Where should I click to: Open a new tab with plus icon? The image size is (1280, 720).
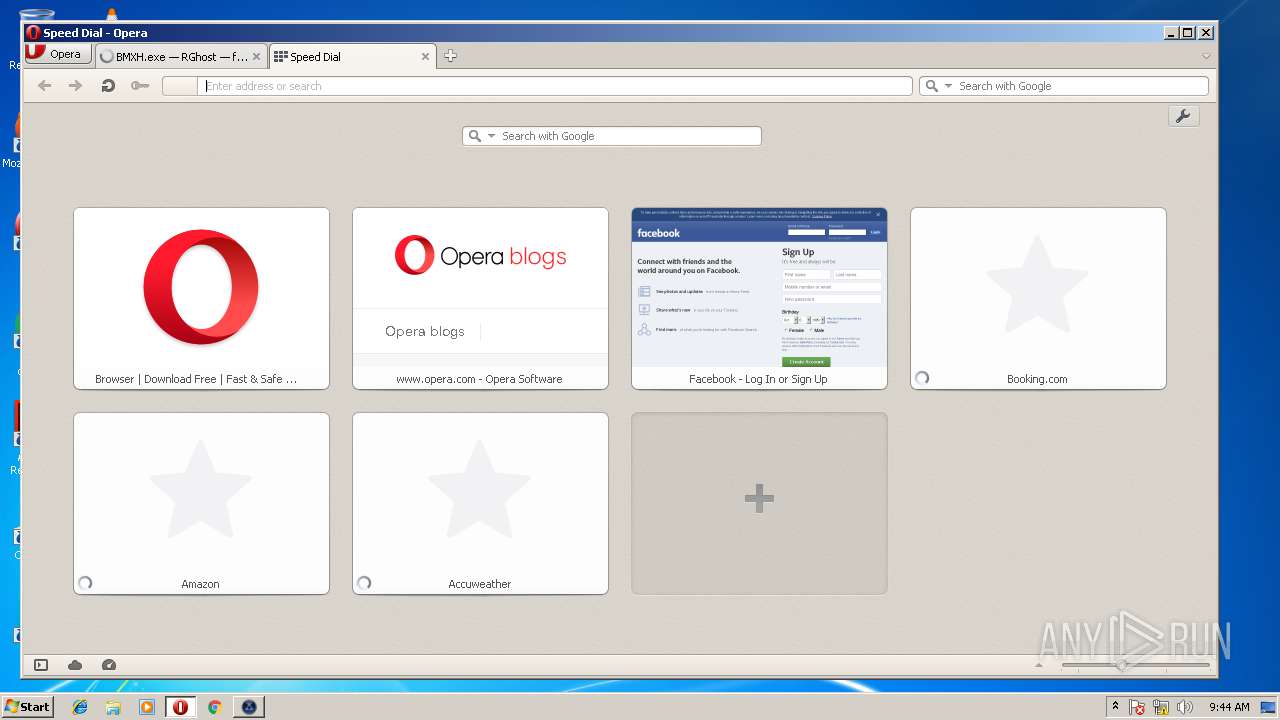point(450,56)
